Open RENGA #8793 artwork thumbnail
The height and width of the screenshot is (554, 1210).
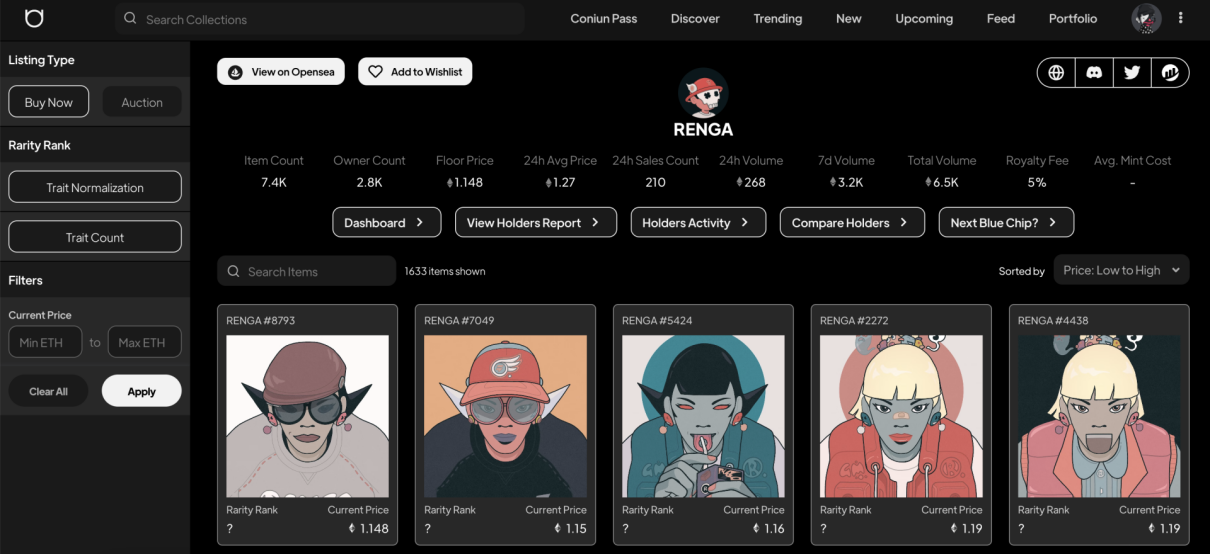307,416
